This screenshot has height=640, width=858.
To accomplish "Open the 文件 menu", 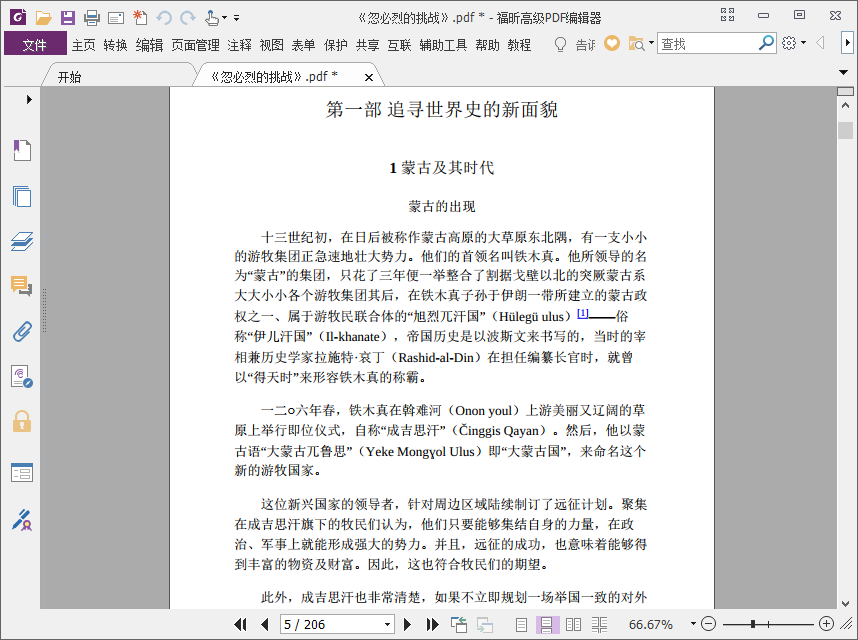I will 35,44.
